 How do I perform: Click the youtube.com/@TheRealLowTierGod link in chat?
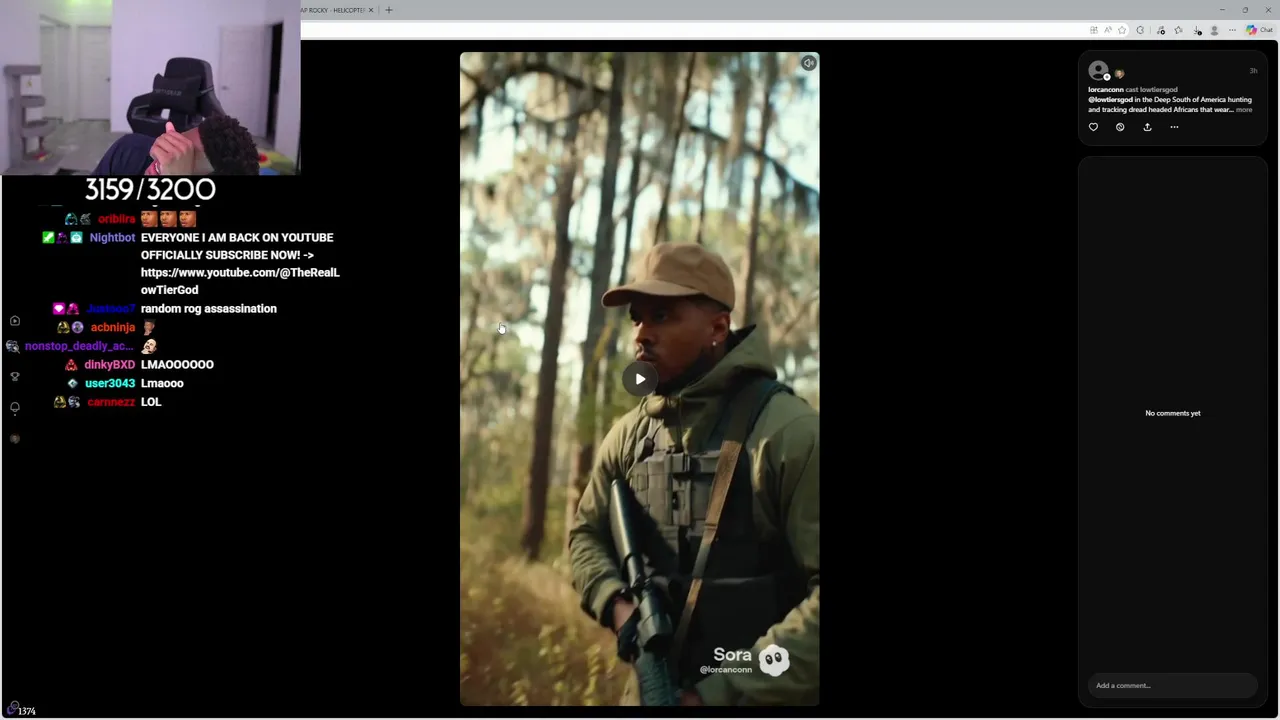[240, 281]
